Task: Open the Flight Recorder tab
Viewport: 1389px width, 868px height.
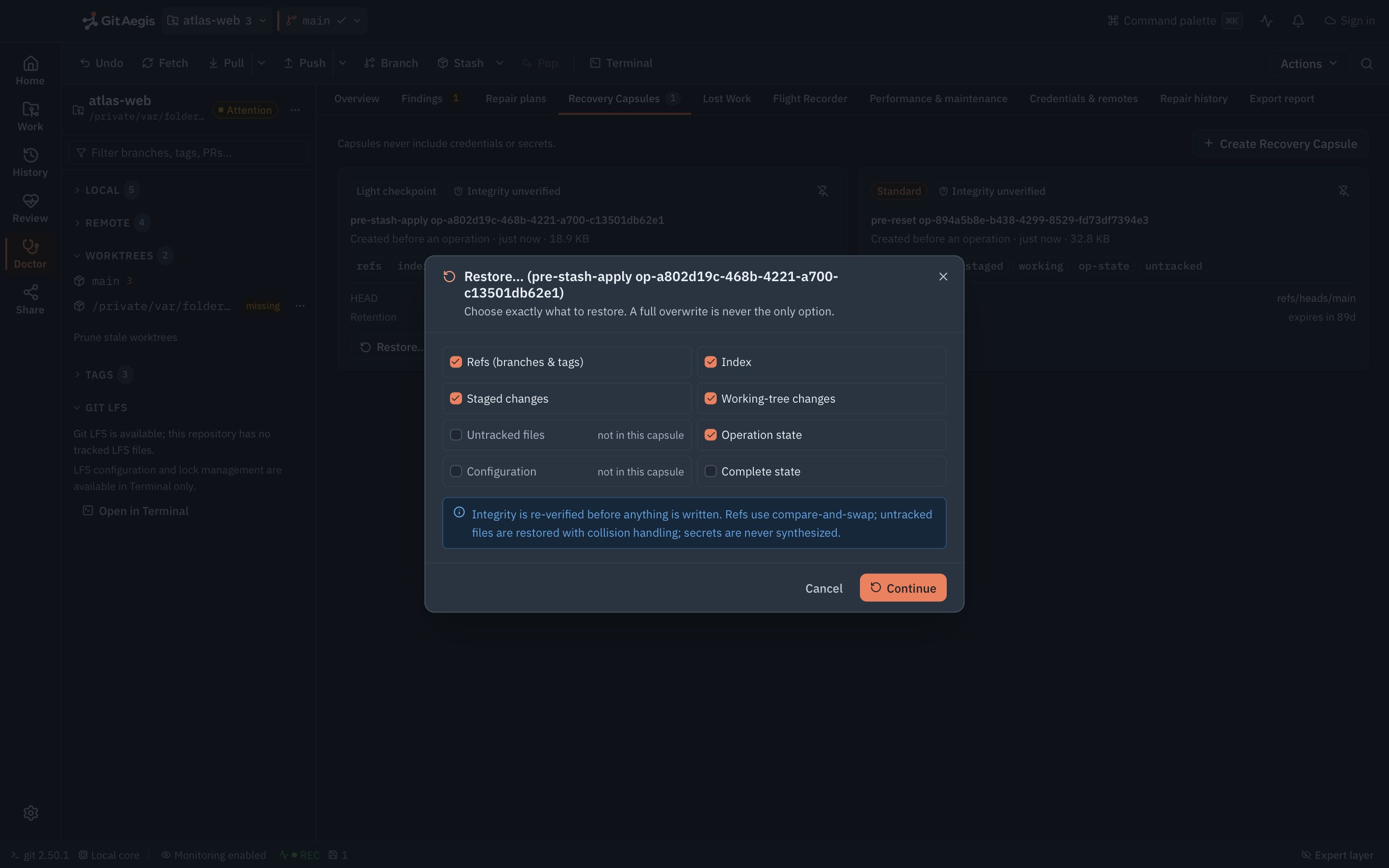Action: pyautogui.click(x=810, y=99)
